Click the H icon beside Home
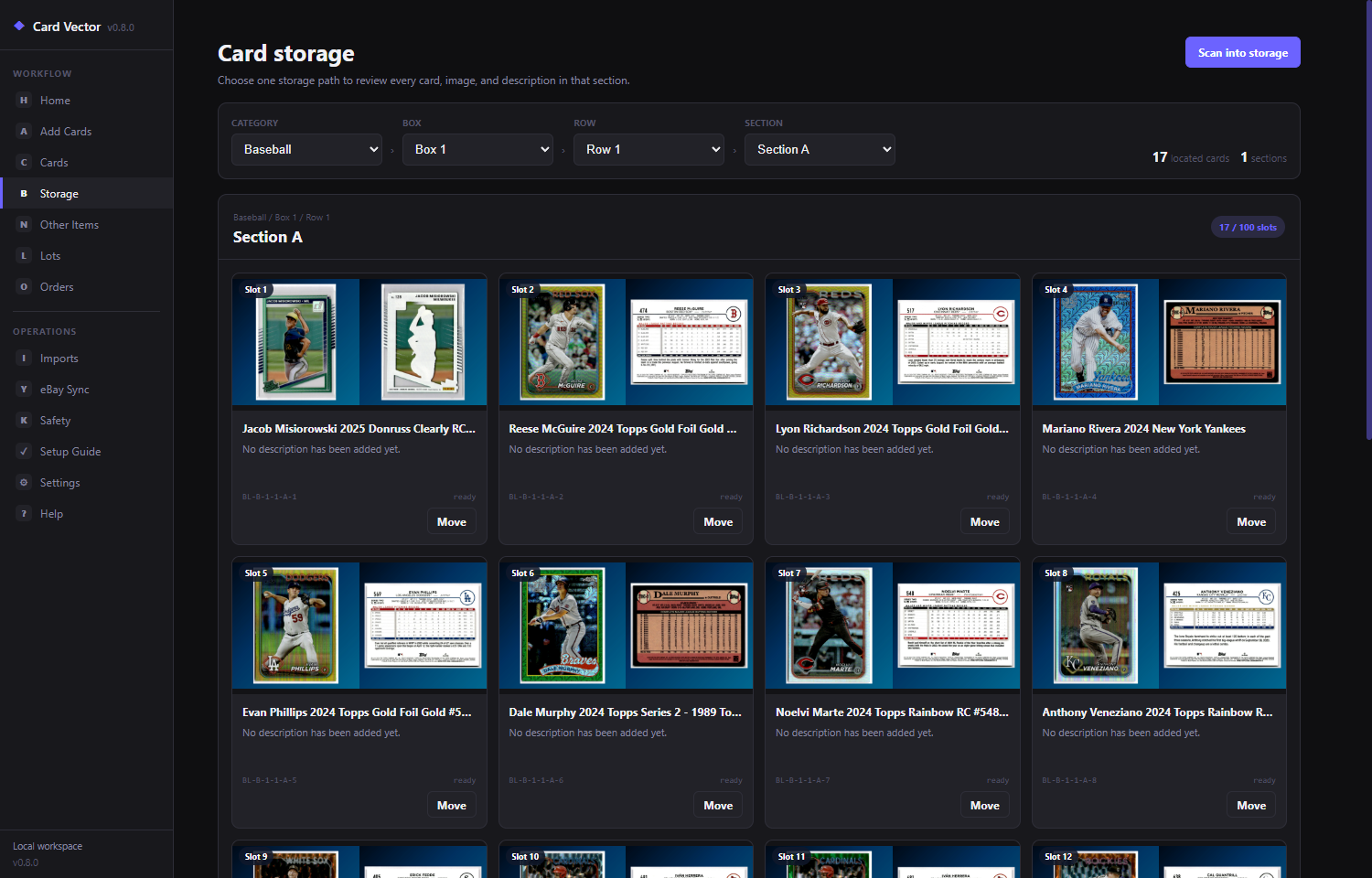This screenshot has width=1372, height=878. [x=24, y=101]
